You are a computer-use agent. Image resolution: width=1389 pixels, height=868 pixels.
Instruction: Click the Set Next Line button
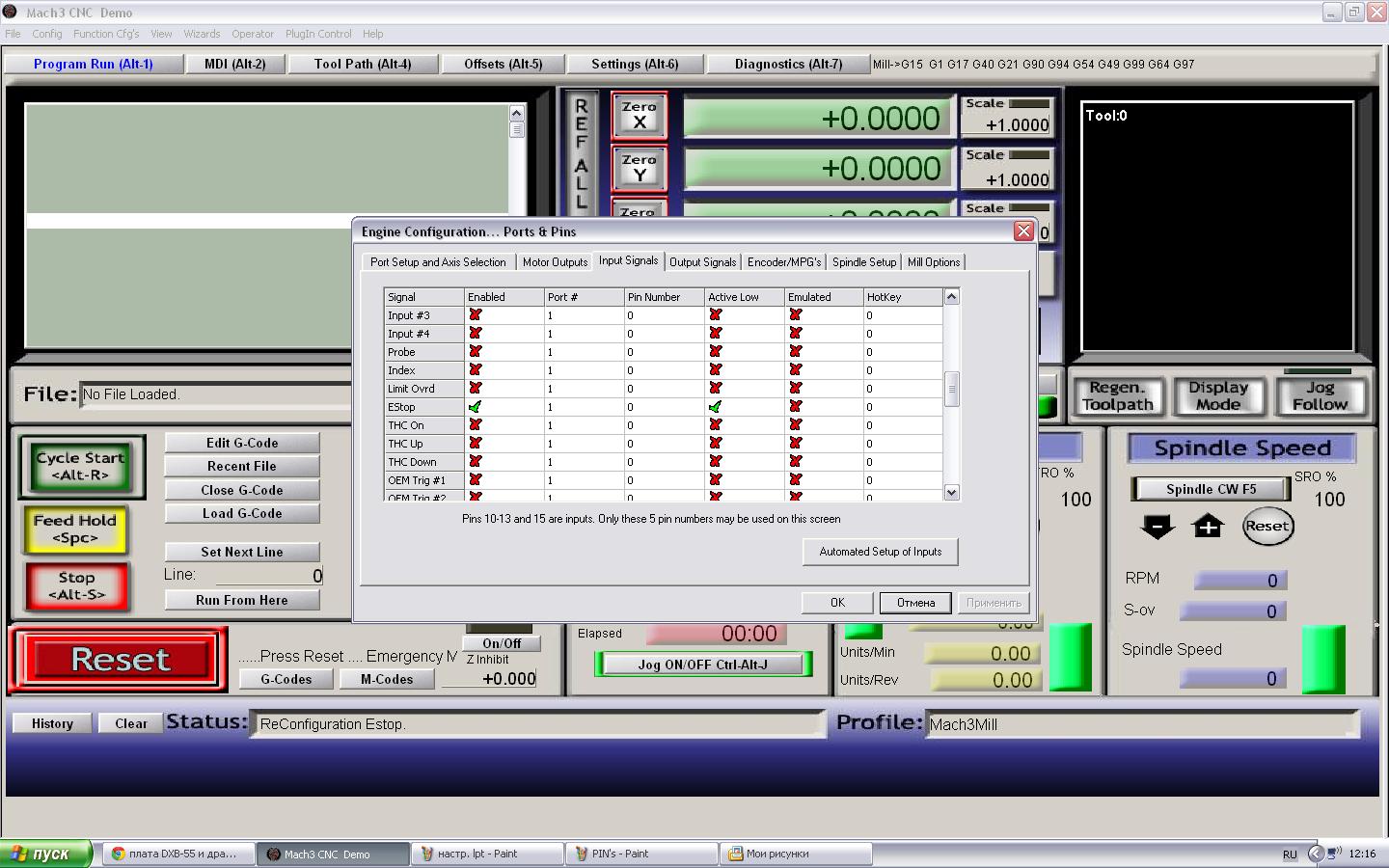(x=242, y=552)
